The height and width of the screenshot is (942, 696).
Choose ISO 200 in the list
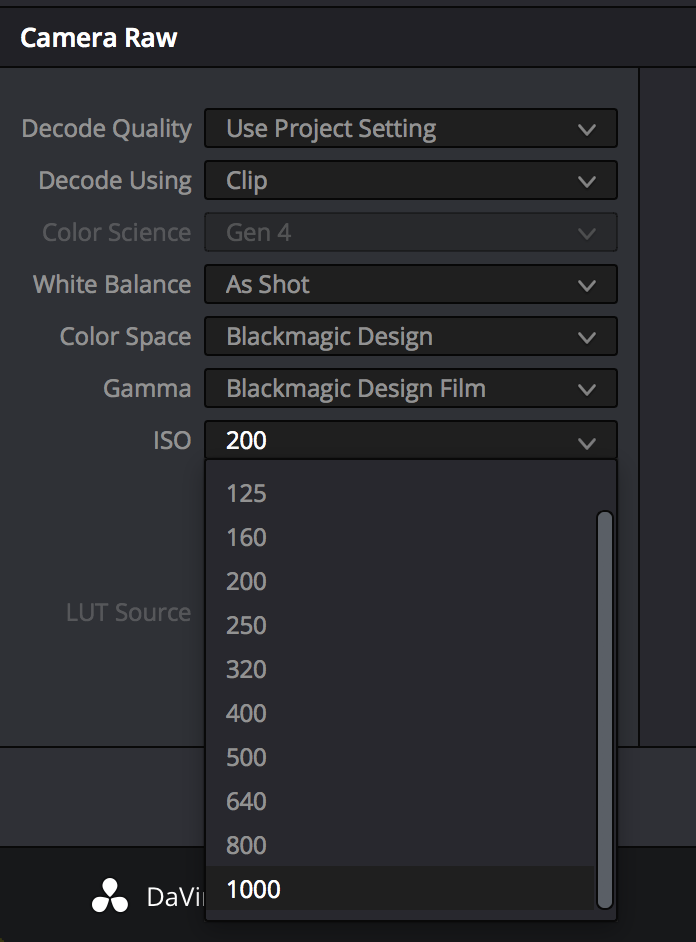pyautogui.click(x=247, y=581)
